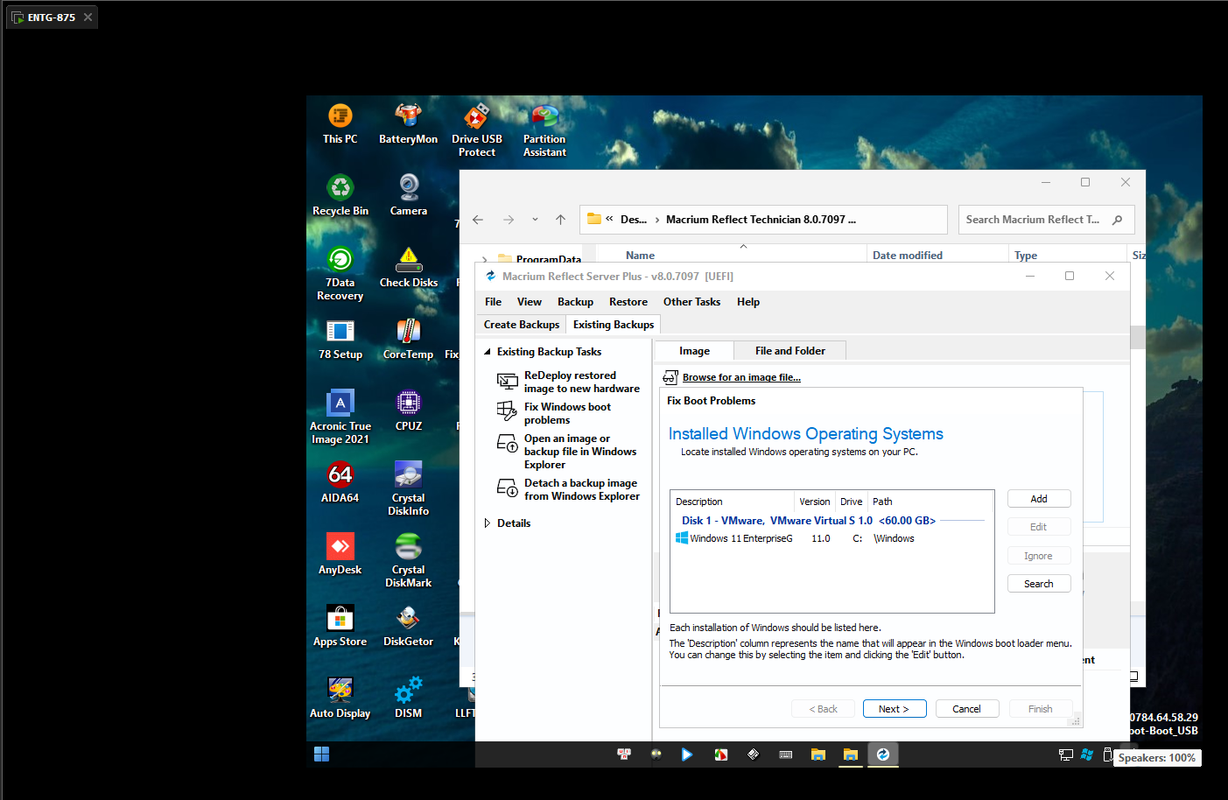This screenshot has height=800, width=1228.
Task: Click the Add button
Action: 1039,498
